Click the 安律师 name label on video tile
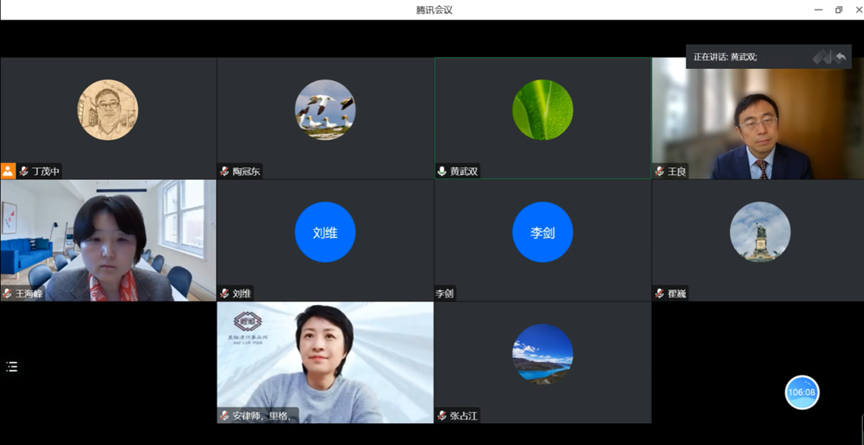 click(x=264, y=415)
